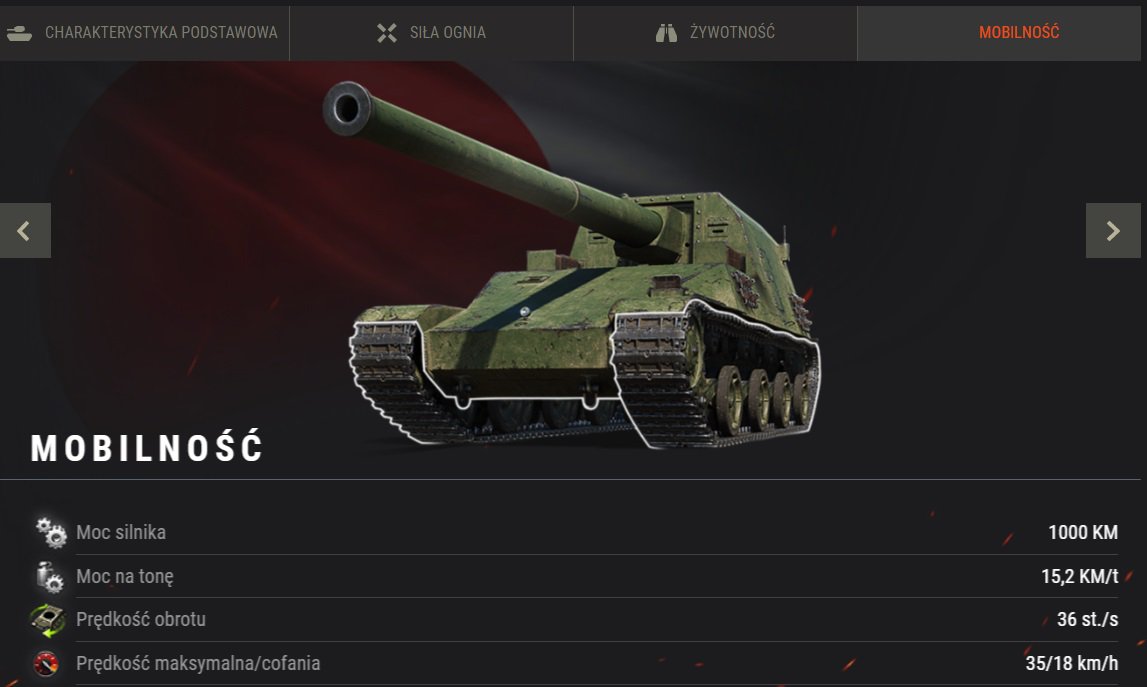Image resolution: width=1147 pixels, height=687 pixels.
Task: Click the binoculars survivability icon
Action: [x=666, y=33]
